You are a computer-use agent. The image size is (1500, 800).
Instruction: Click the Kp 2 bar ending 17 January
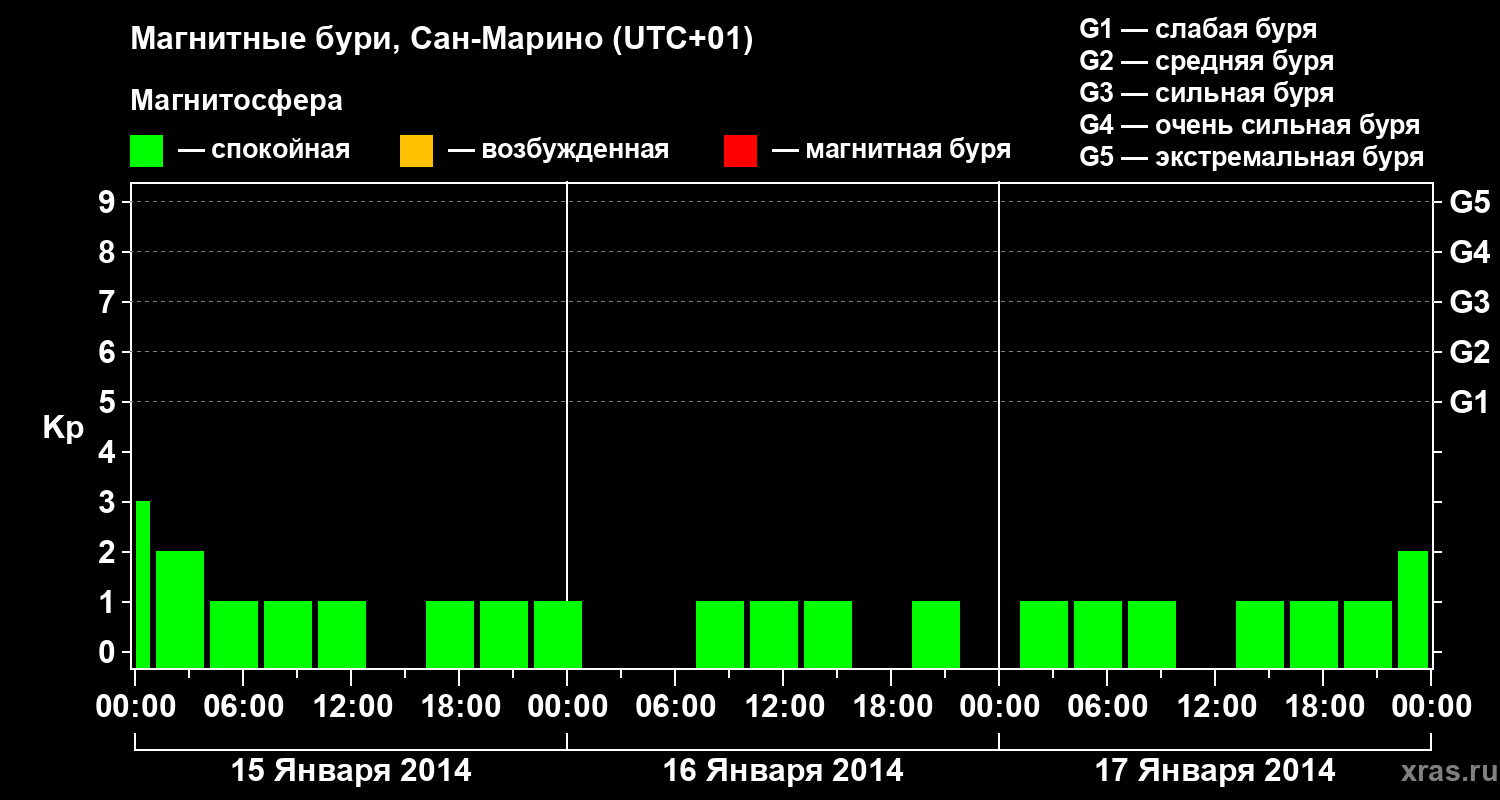1413,609
